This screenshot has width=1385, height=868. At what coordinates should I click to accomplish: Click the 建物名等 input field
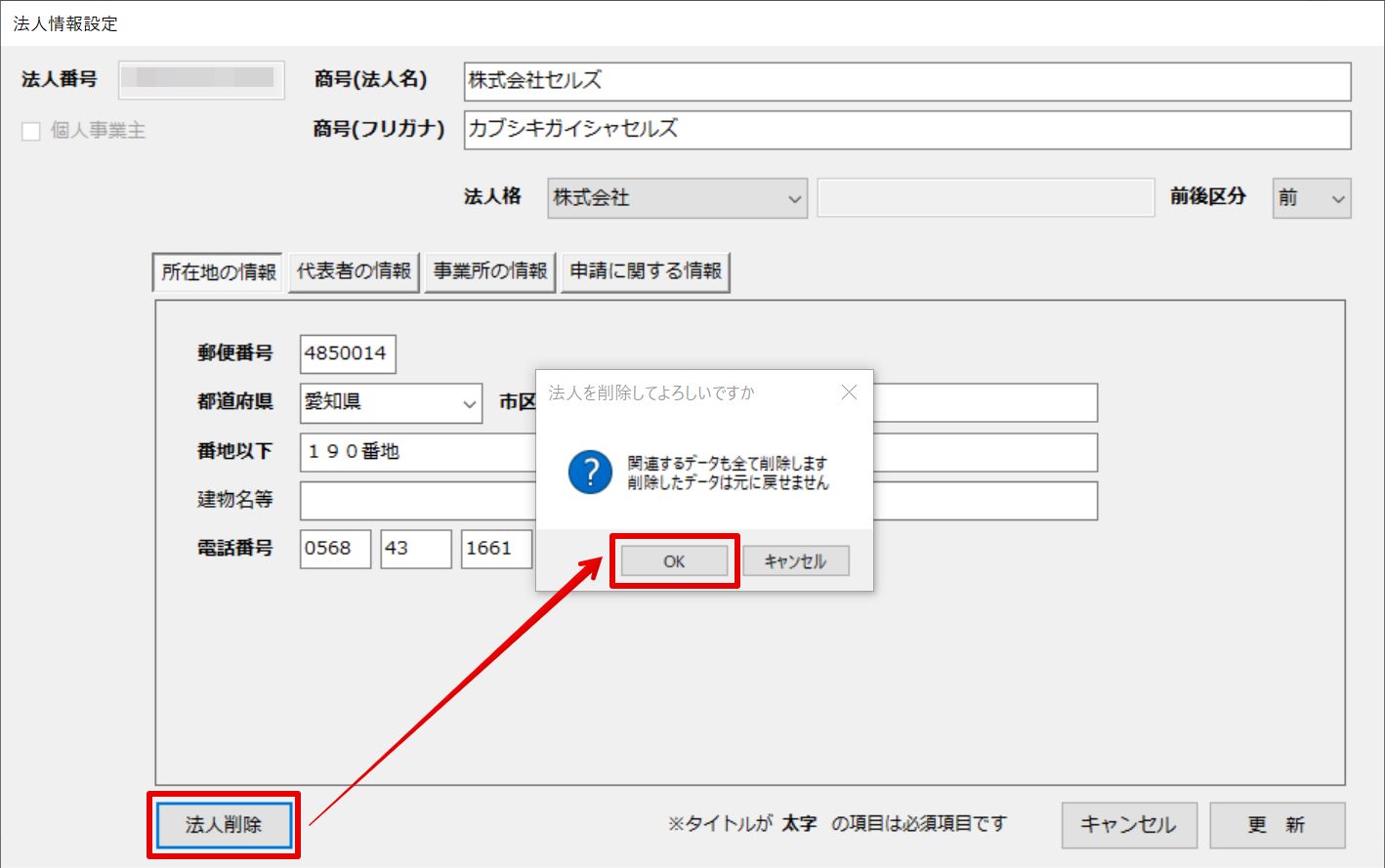(418, 501)
